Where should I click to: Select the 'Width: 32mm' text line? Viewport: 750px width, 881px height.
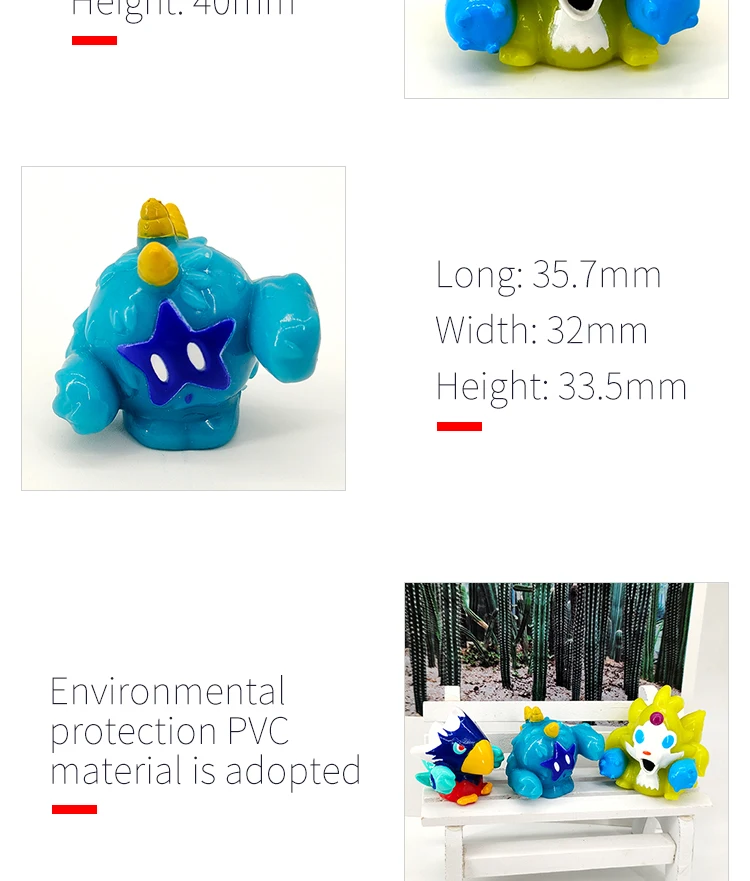tap(542, 330)
